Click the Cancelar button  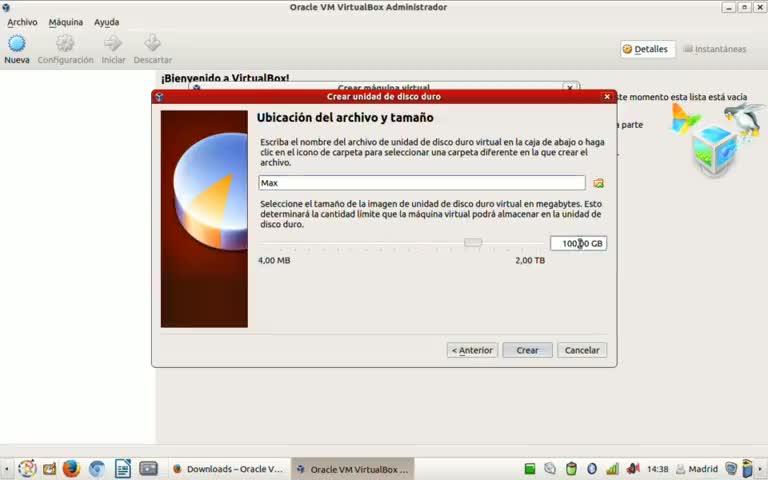coord(582,350)
